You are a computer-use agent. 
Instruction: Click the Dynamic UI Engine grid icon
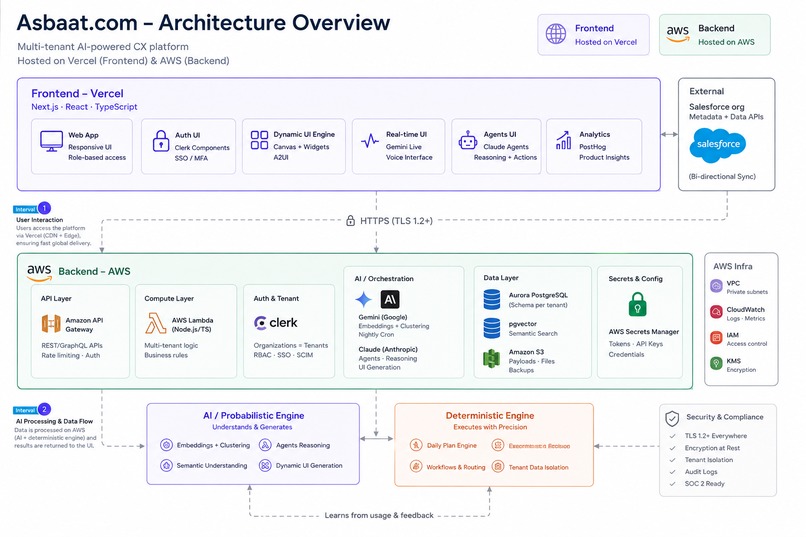[259, 140]
